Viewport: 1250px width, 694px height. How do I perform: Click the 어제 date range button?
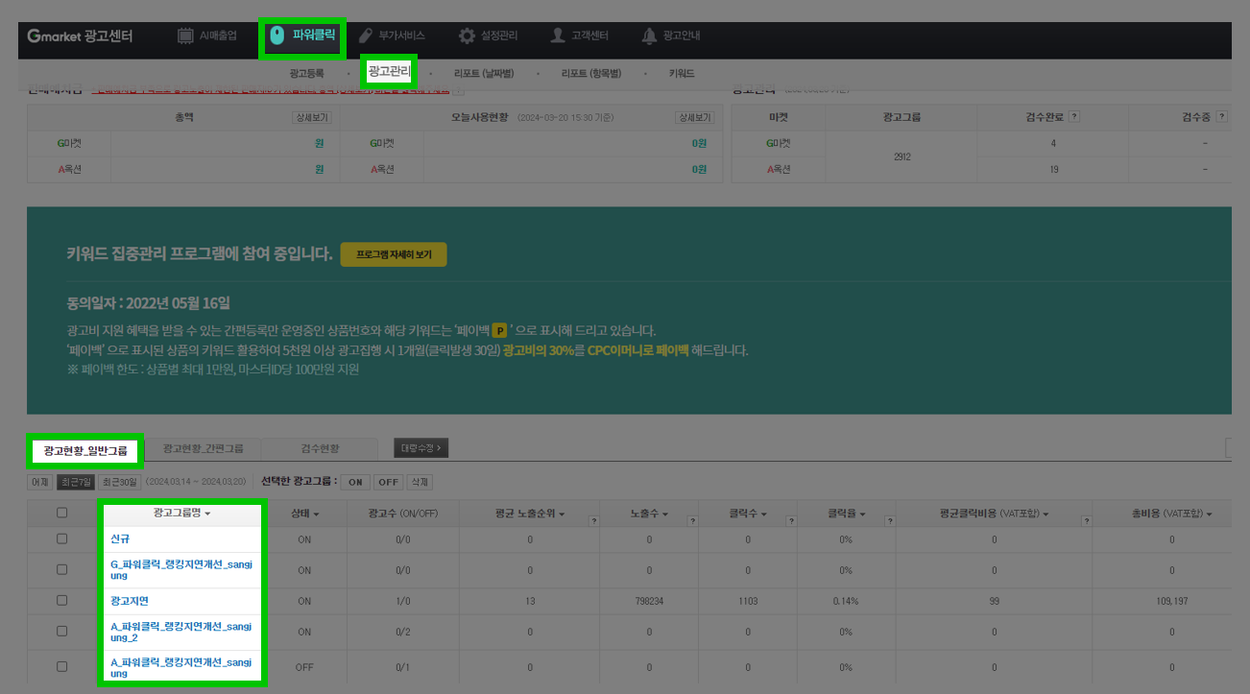point(40,482)
